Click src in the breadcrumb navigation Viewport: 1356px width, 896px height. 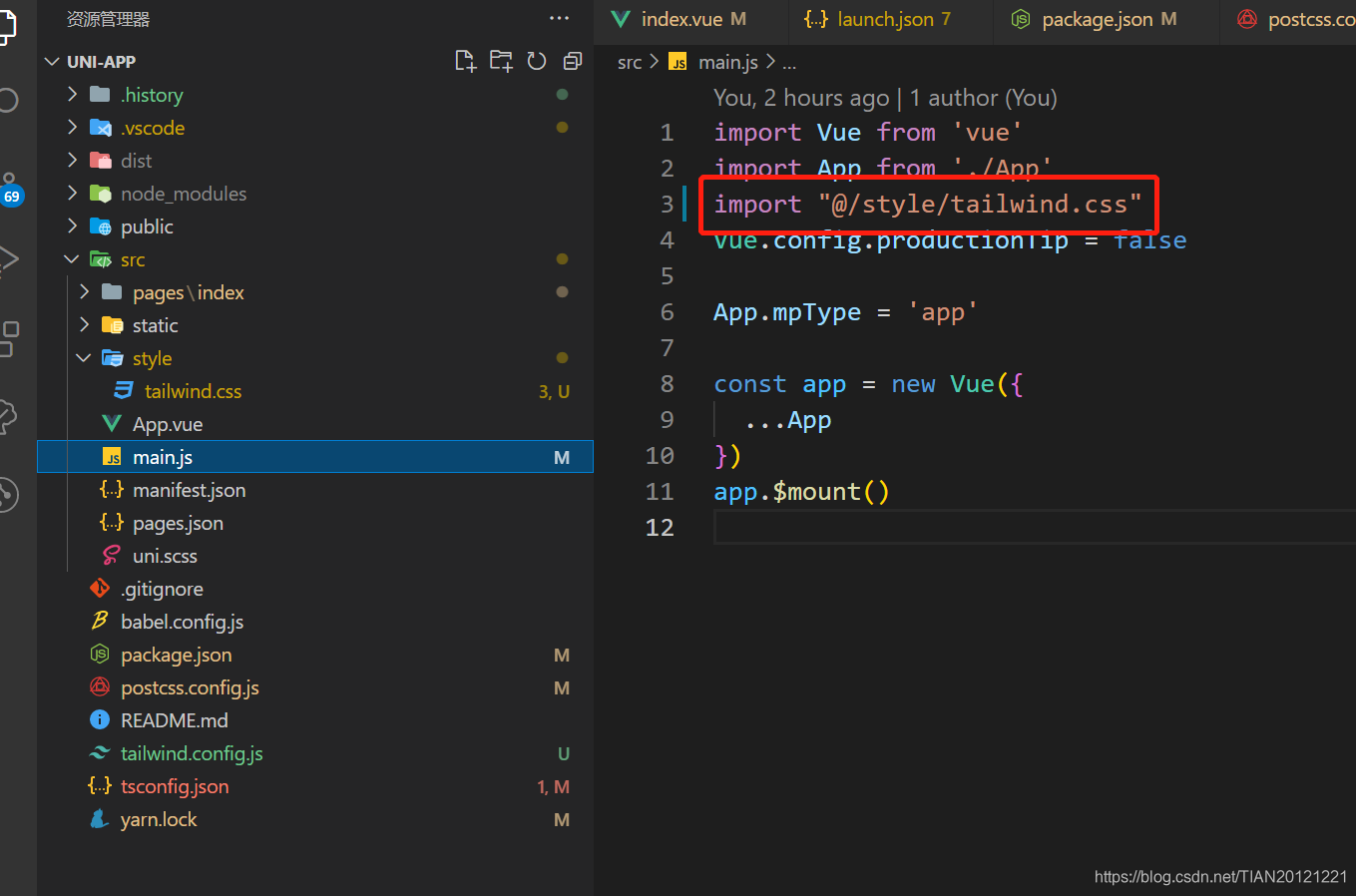pyautogui.click(x=630, y=62)
